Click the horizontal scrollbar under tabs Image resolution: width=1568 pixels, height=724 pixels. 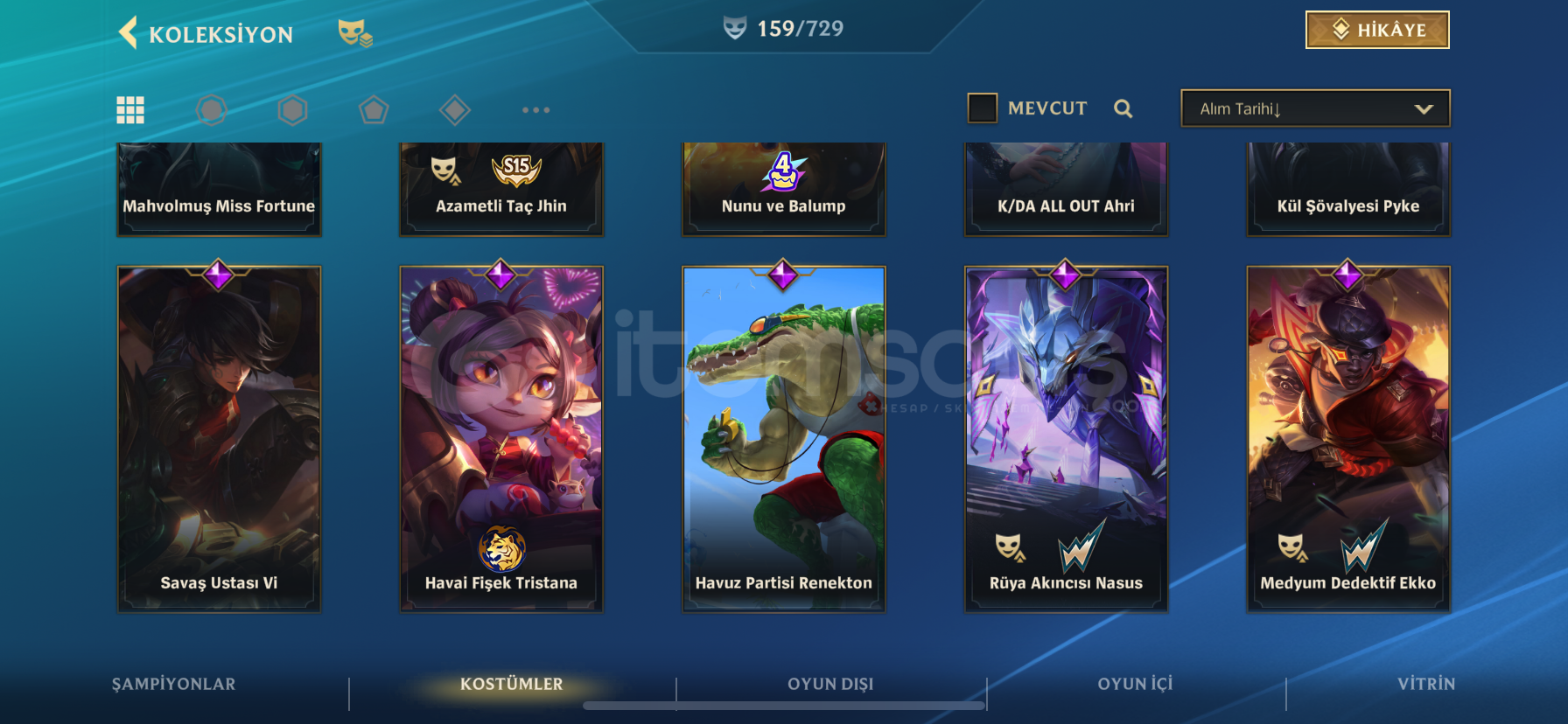[x=785, y=706]
